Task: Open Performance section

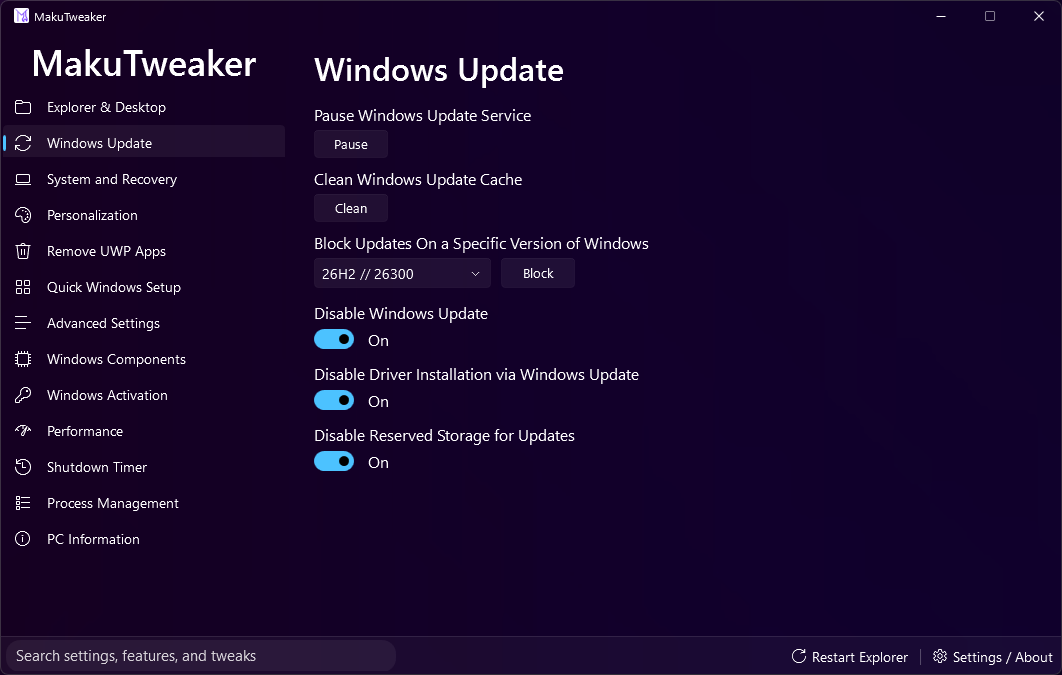Action: click(x=144, y=431)
